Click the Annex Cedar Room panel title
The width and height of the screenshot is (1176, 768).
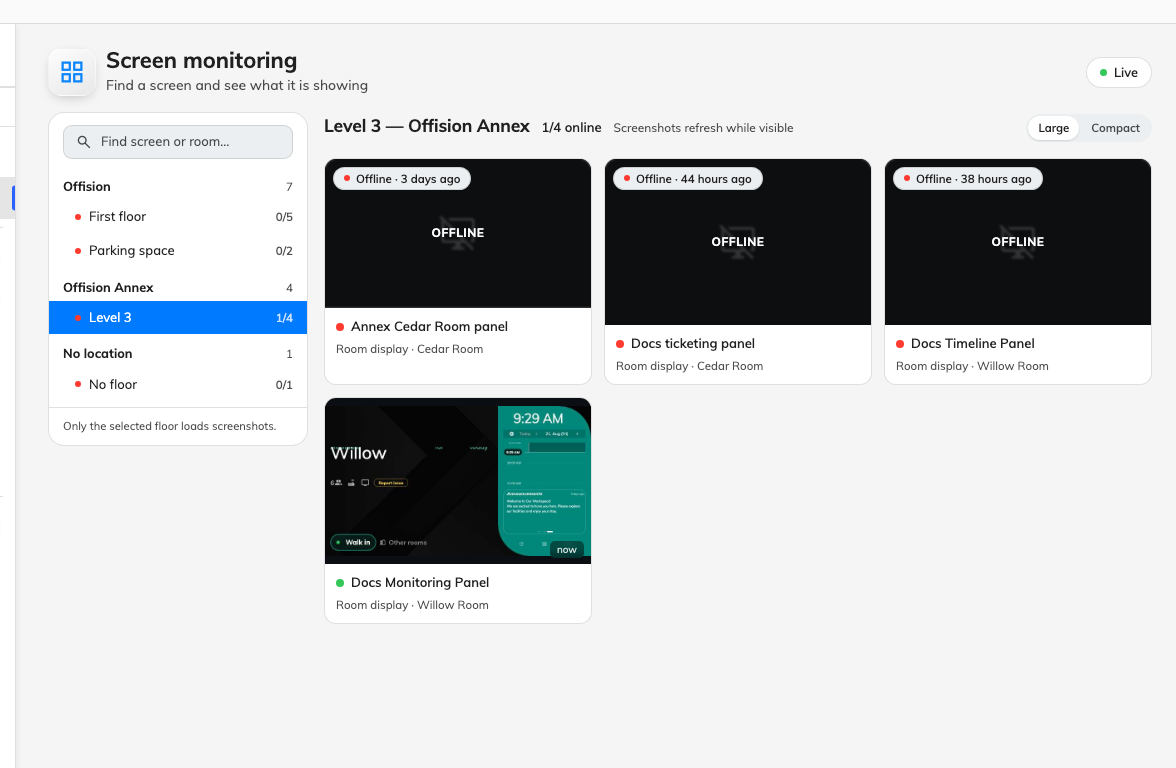[x=429, y=326]
